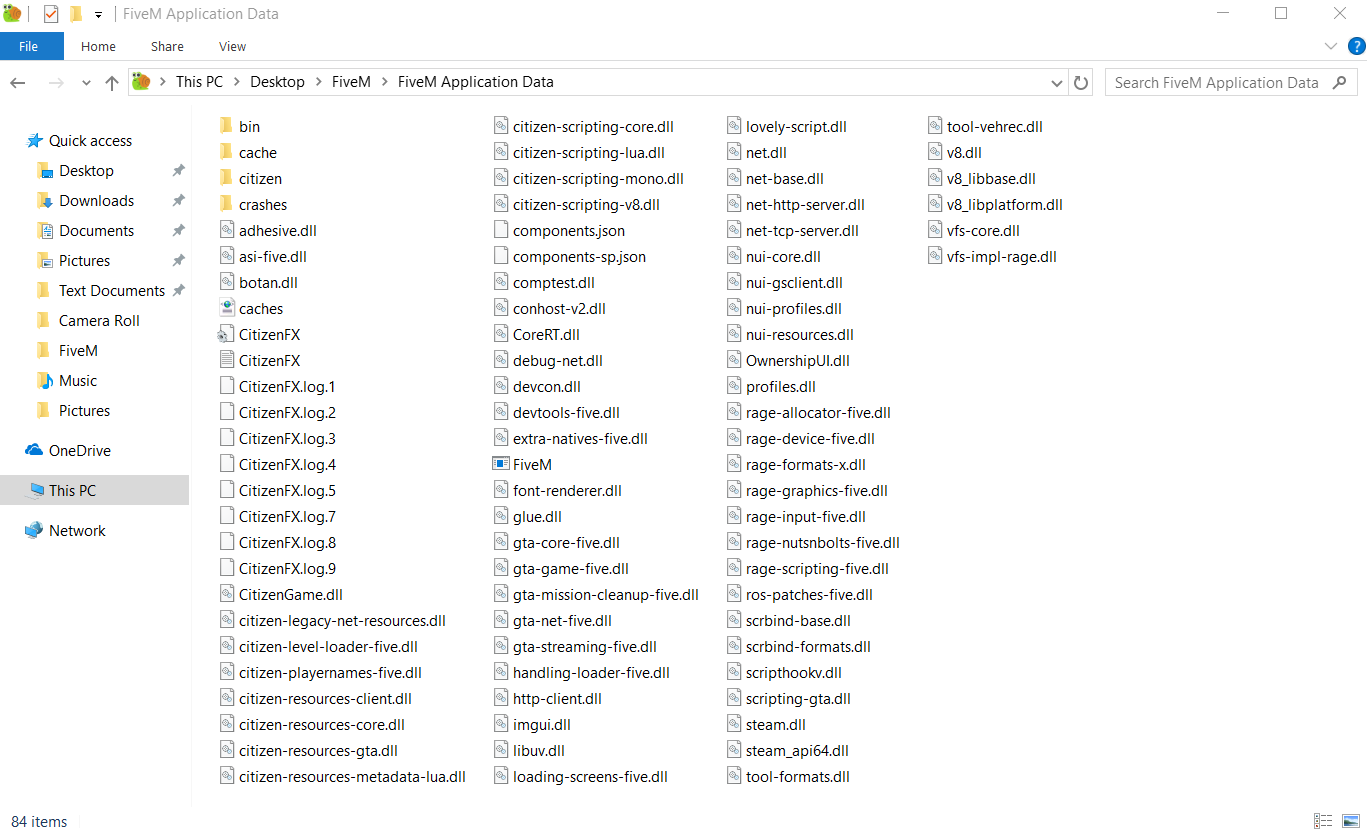This screenshot has width=1367, height=831.
Task: Open the Customize Quick Access Toolbar dropdown
Action: click(98, 14)
